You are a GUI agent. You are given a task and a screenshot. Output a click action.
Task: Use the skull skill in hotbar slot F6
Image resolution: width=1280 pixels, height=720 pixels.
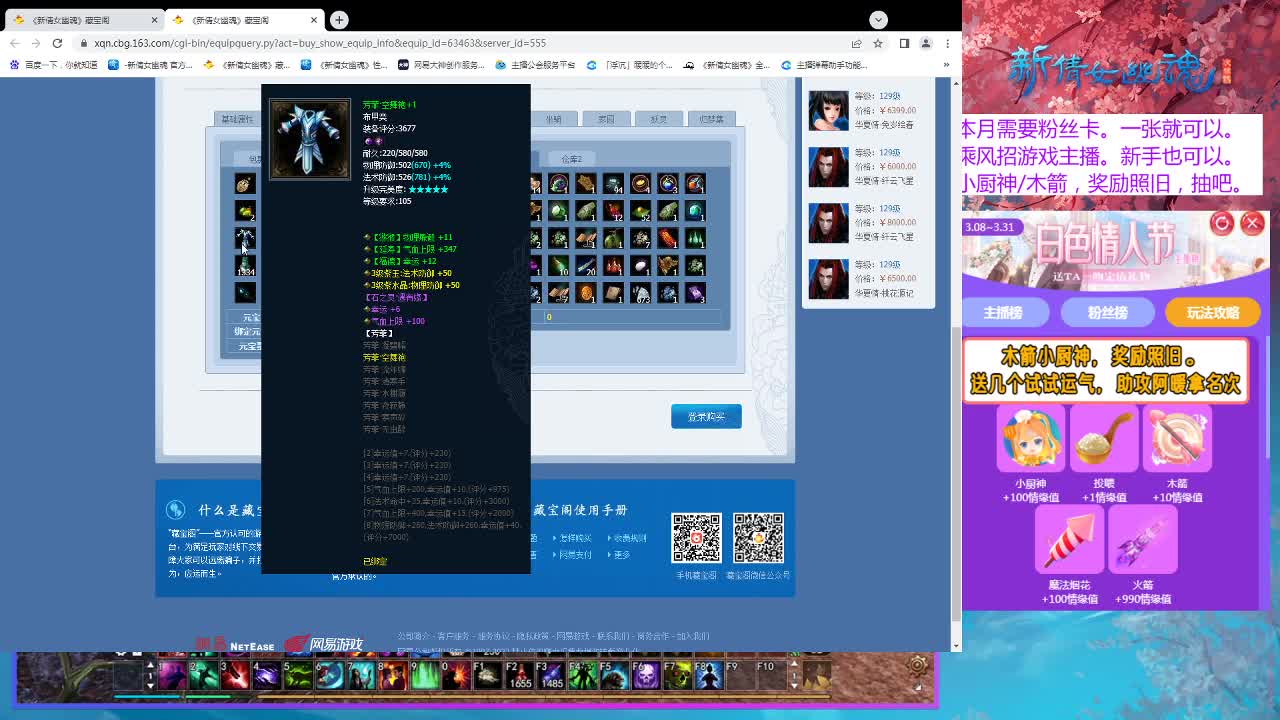click(646, 676)
